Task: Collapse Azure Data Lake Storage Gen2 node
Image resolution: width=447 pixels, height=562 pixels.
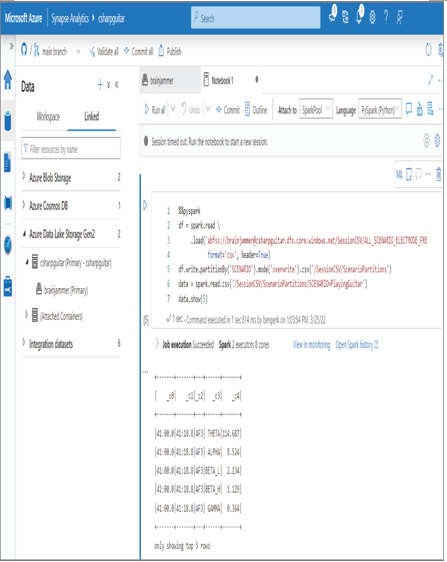Action: 24,233
